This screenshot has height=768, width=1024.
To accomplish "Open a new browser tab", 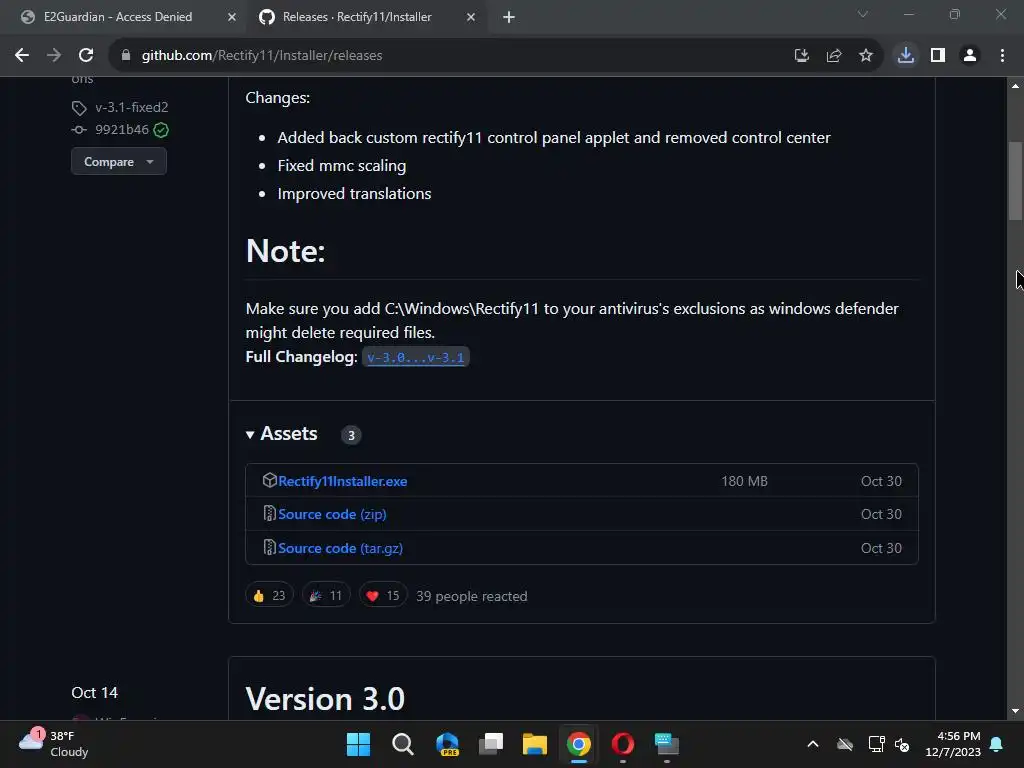I will tap(509, 18).
